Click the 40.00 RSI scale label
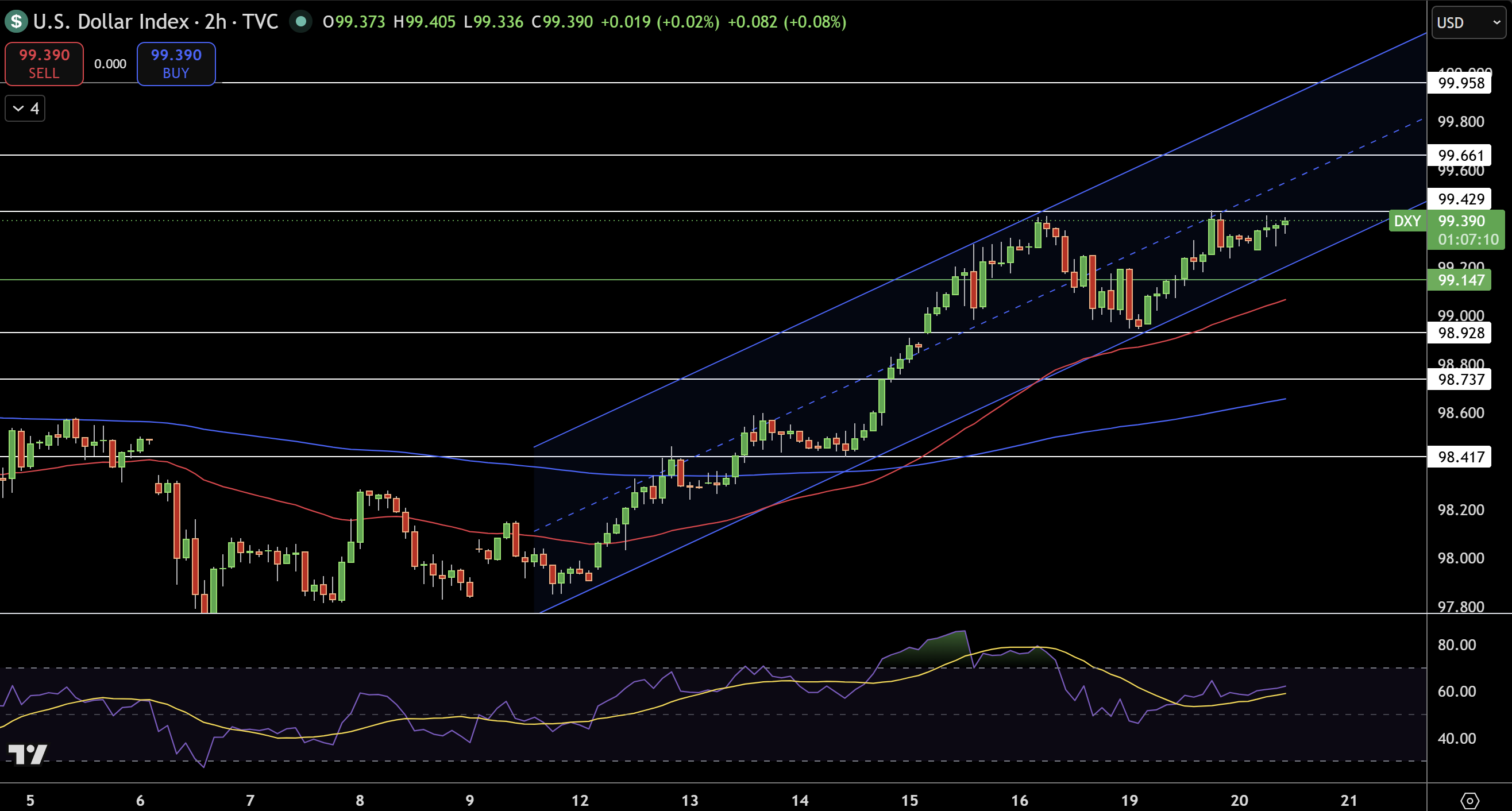Screen dimensions: 1512x811 click(1457, 738)
